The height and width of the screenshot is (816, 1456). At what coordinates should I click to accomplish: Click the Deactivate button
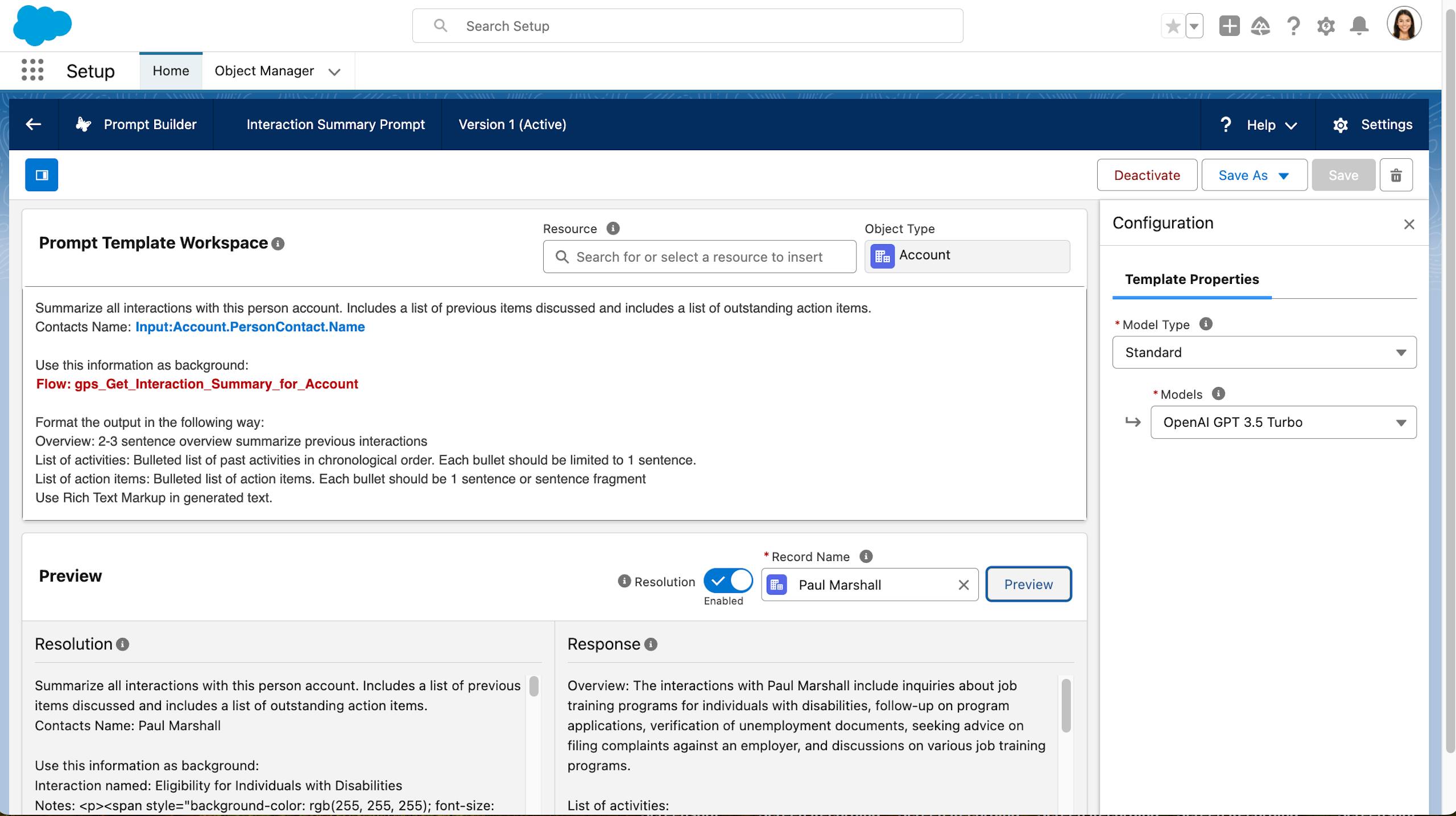pos(1147,175)
